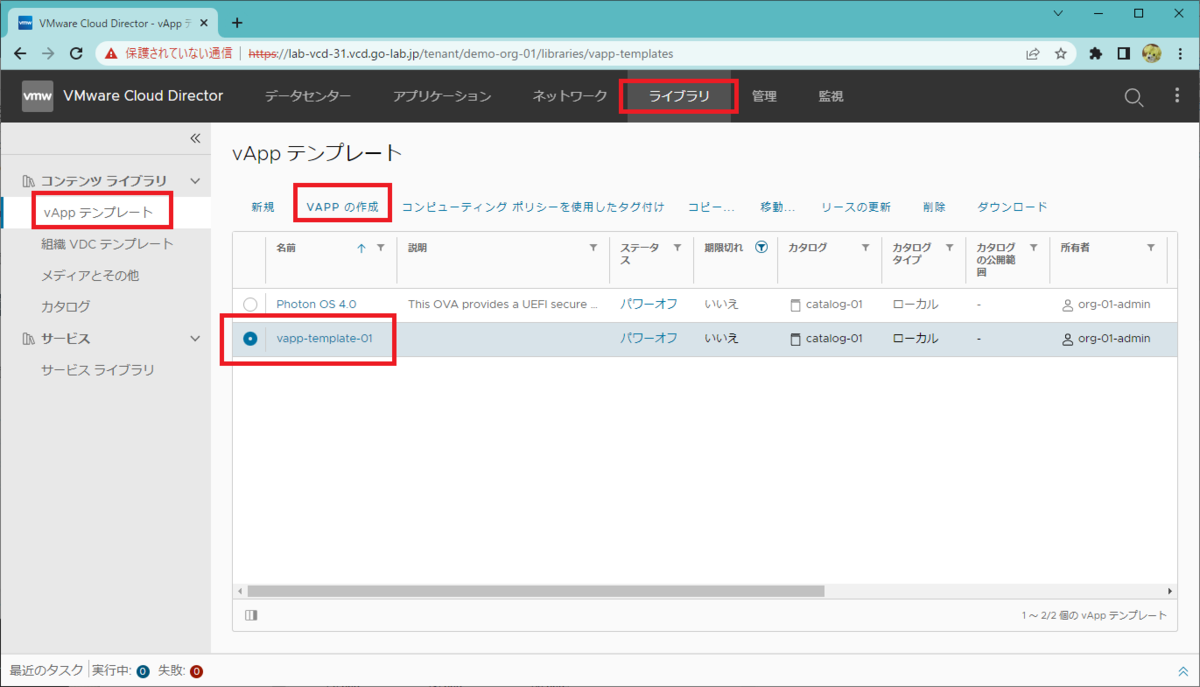Viewport: 1200px width, 687px height.
Task: Click リースの更新 button
Action: click(x=856, y=207)
